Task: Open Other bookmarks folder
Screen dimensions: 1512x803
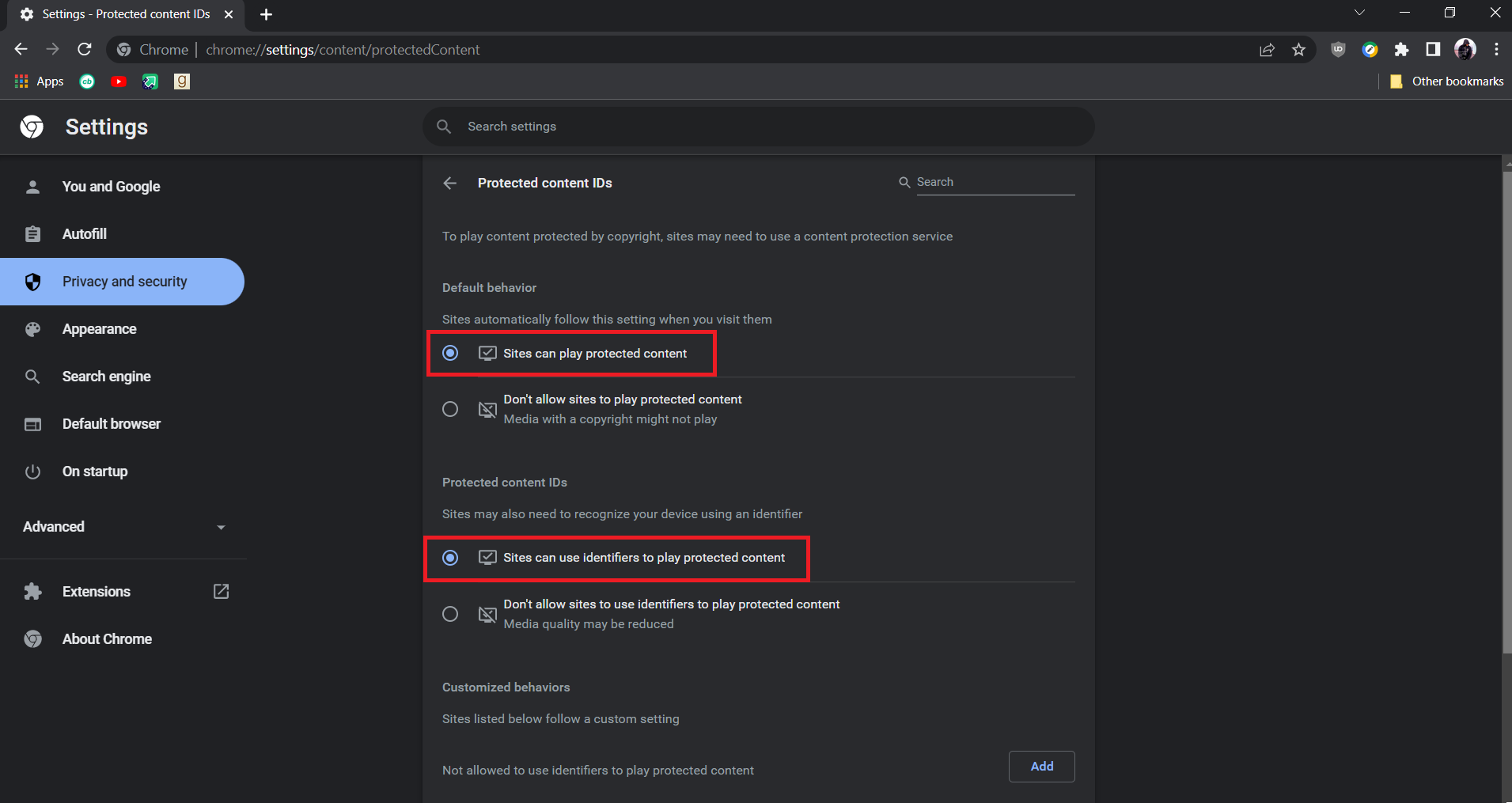Action: (x=1446, y=81)
